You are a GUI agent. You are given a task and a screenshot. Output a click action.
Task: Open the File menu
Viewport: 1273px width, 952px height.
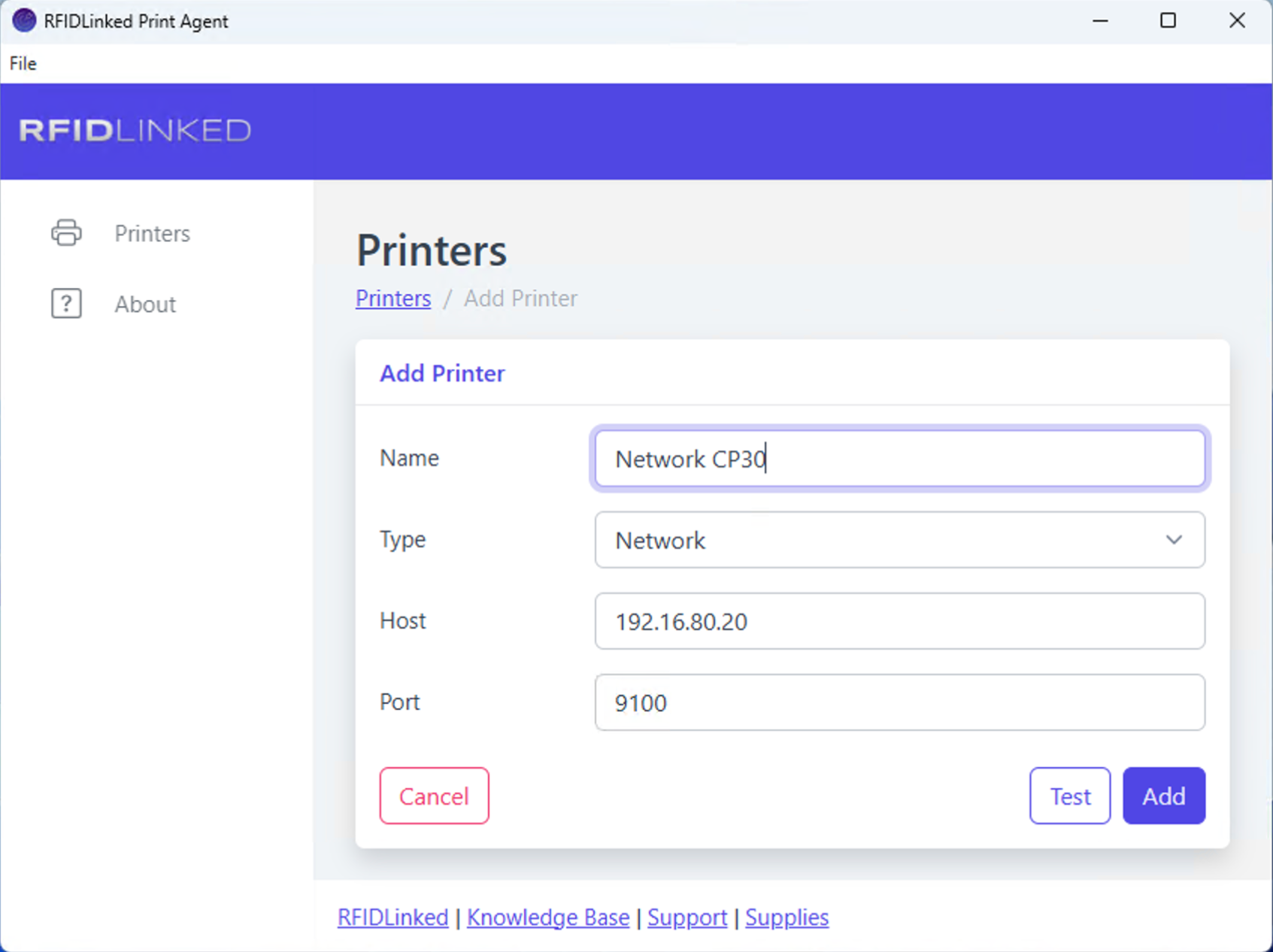pos(23,64)
